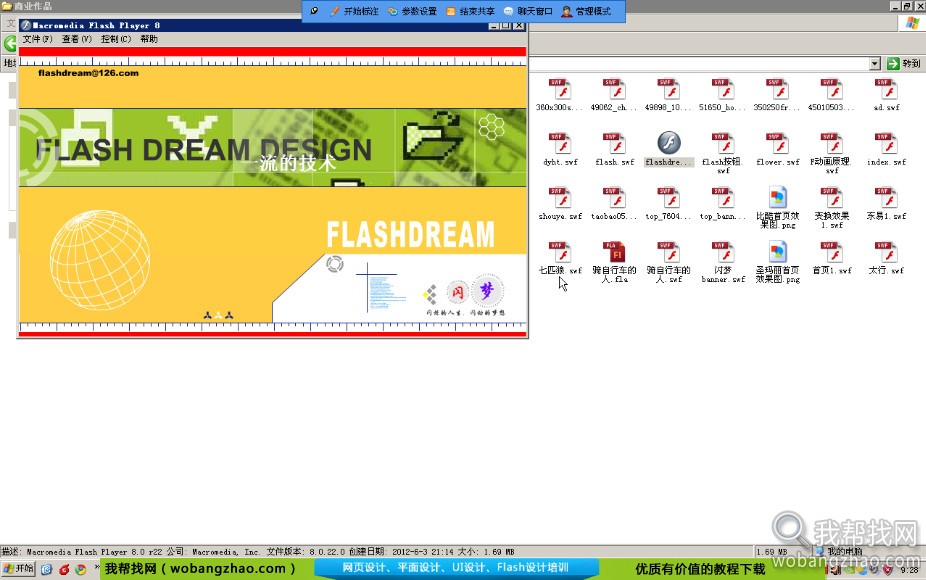Open the Windows 开始 Start button
This screenshot has width=926, height=580.
18,569
